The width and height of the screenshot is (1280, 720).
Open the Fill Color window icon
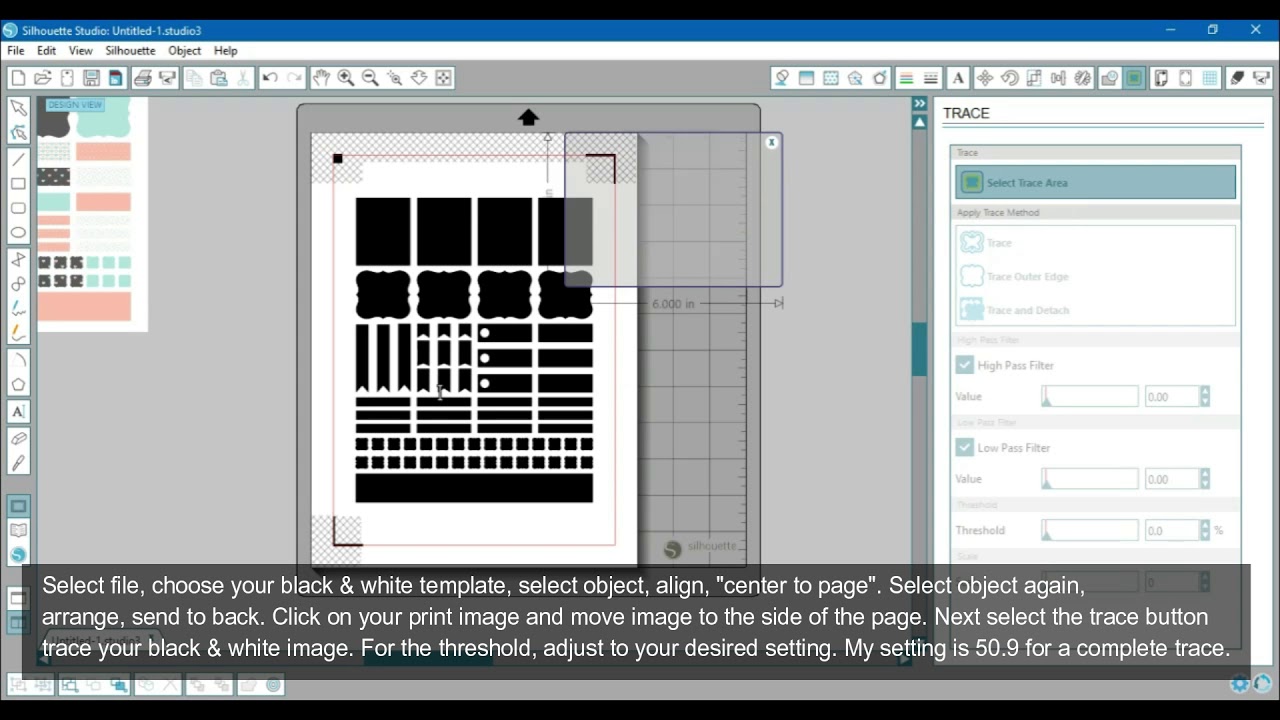pyautogui.click(x=782, y=78)
